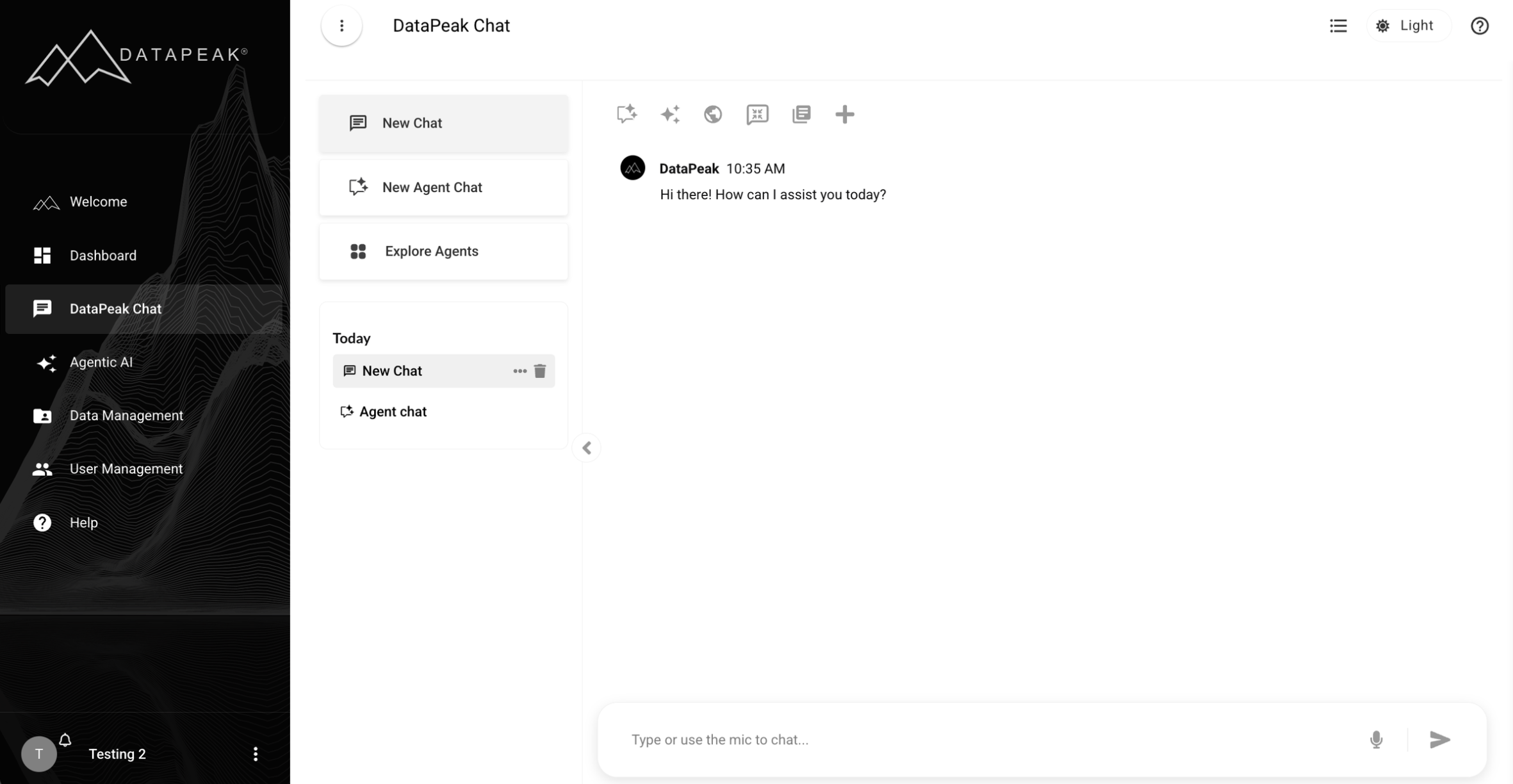Screen dimensions: 1513x784
Task: Click the list view icon in header
Action: click(x=1338, y=26)
